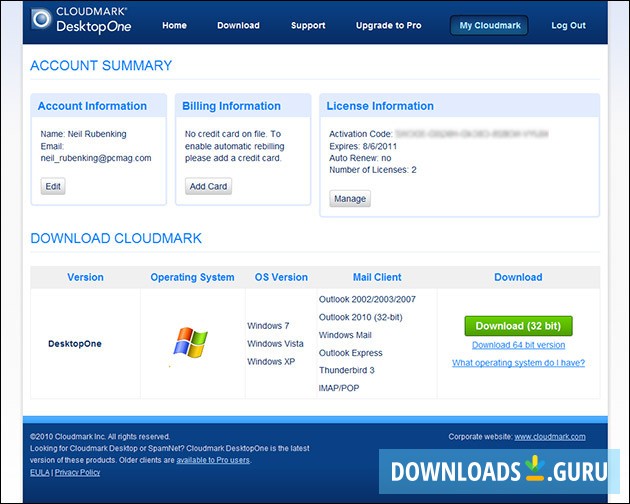630x504 pixels.
Task: Click the 'Windows Mail' mail client entry
Action: [345, 335]
